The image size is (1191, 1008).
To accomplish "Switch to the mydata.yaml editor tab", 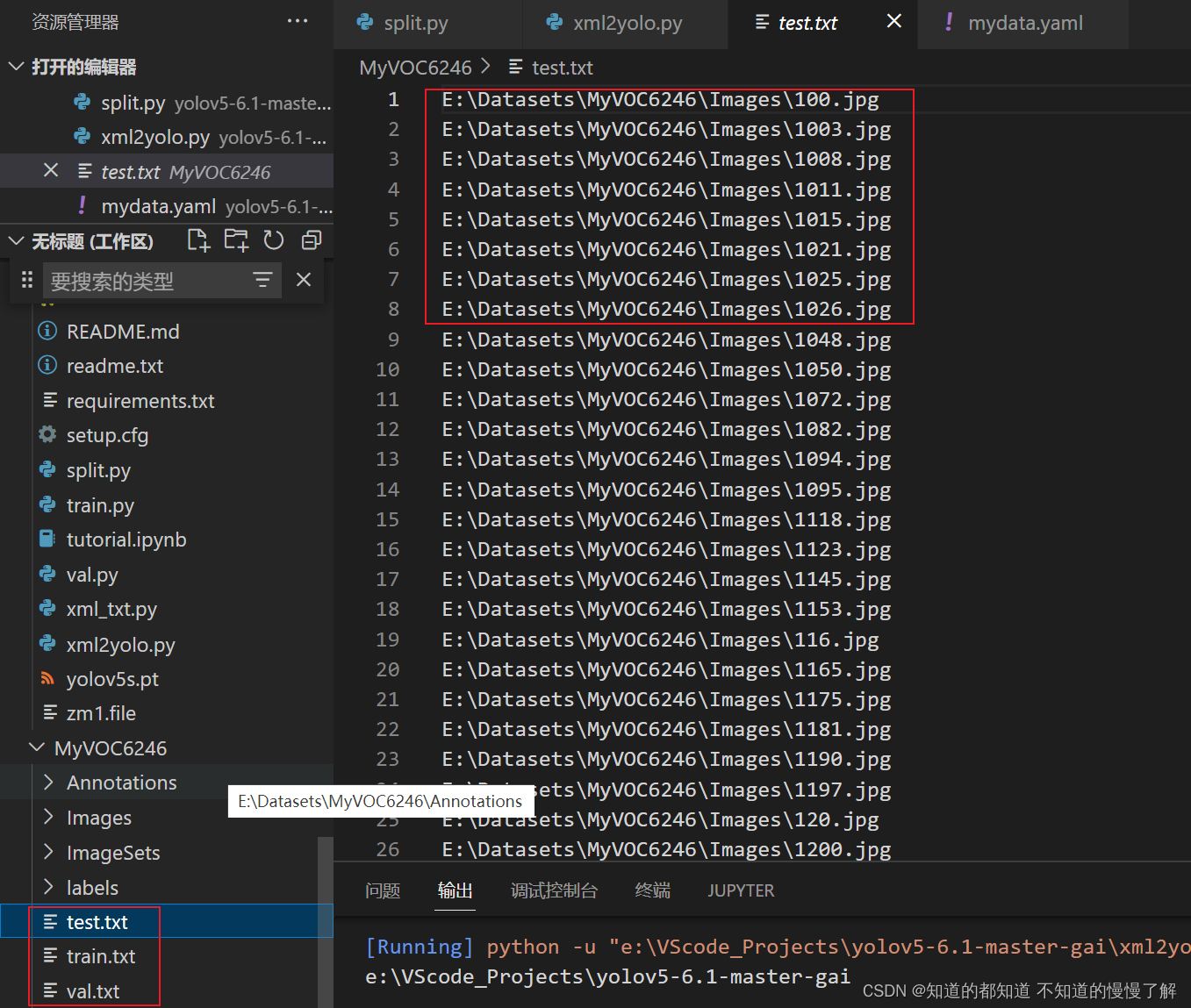I will point(1023,24).
